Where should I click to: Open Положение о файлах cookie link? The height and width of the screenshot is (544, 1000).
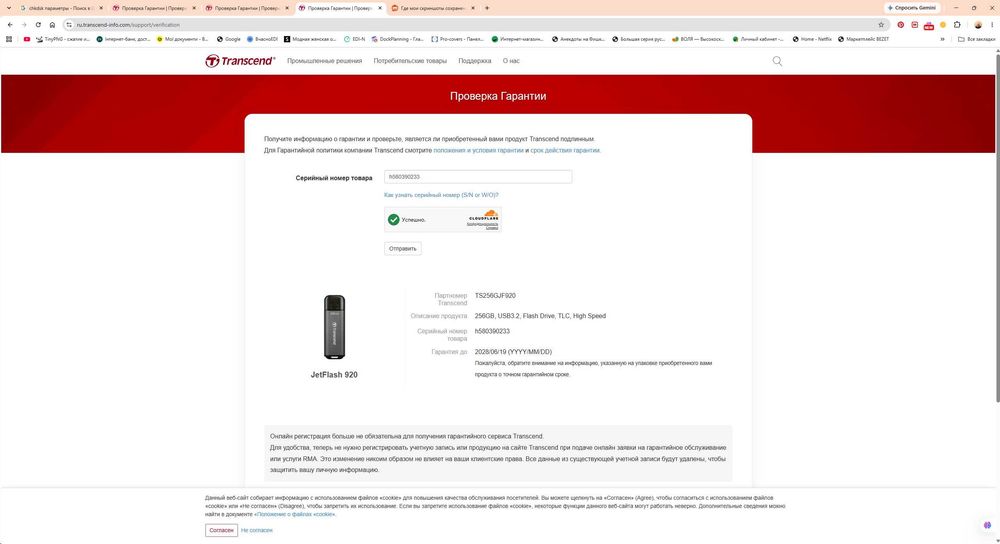pyautogui.click(x=295, y=515)
